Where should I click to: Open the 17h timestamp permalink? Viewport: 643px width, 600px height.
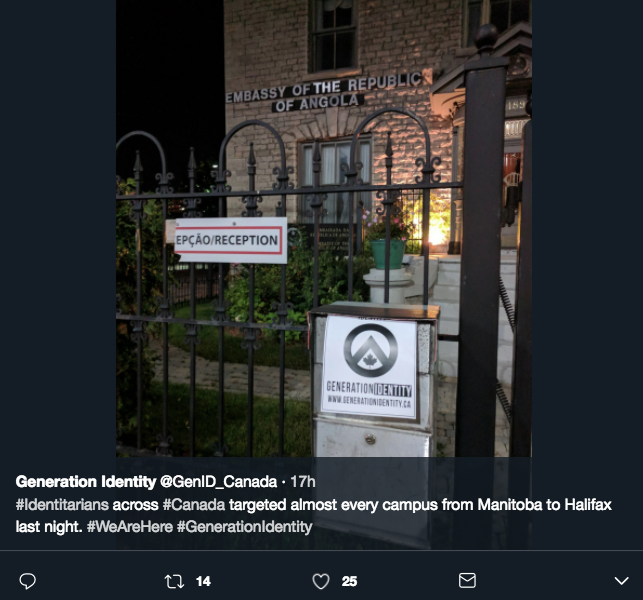303,481
